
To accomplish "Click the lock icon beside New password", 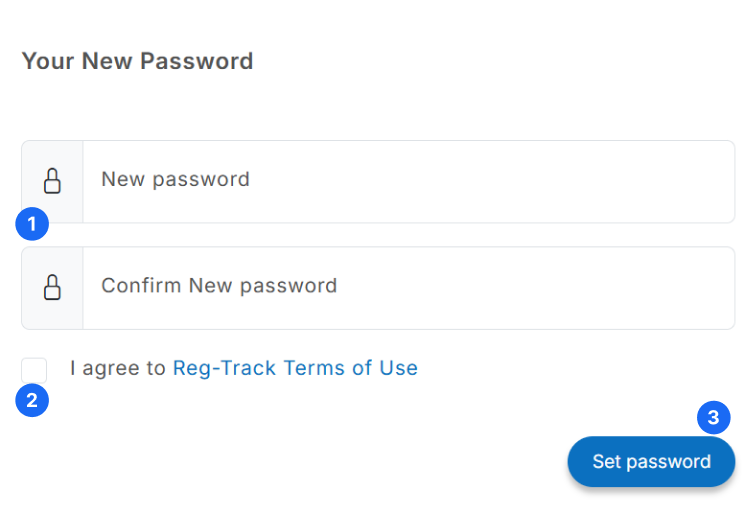I will pos(52,181).
